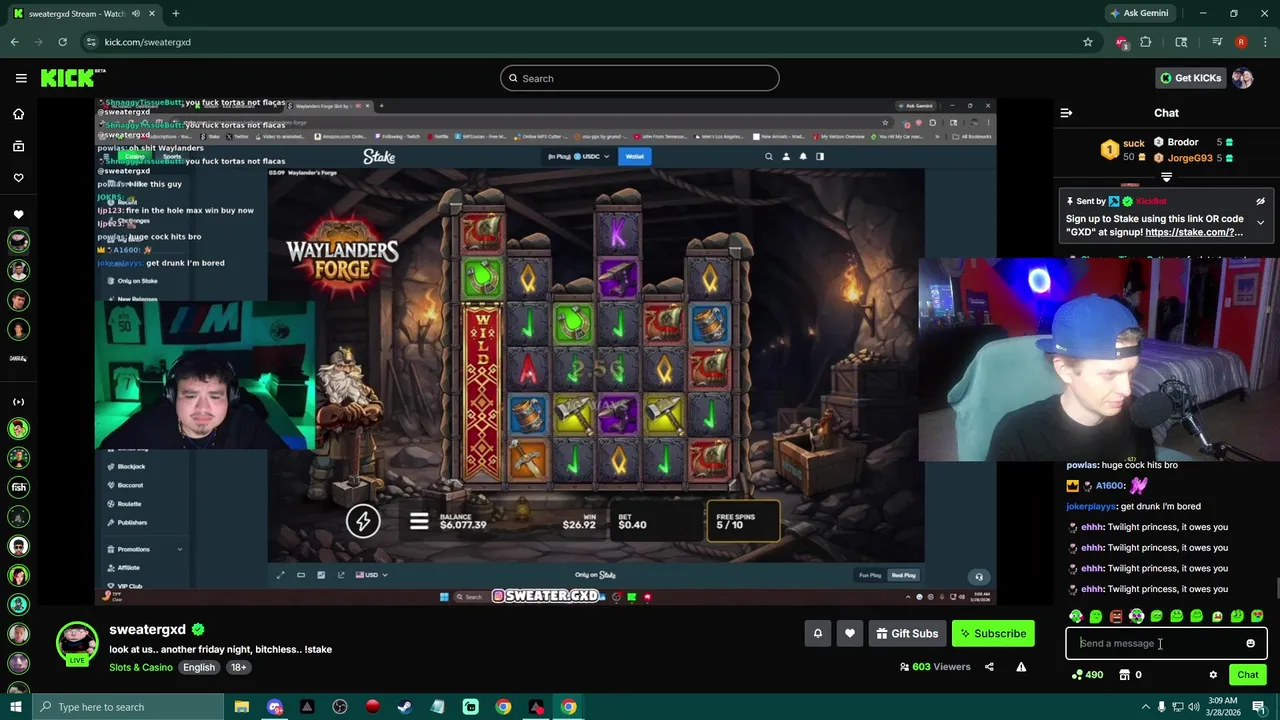This screenshot has height=720, width=1280.
Task: Expand the pinned message chevron
Action: click(1260, 222)
